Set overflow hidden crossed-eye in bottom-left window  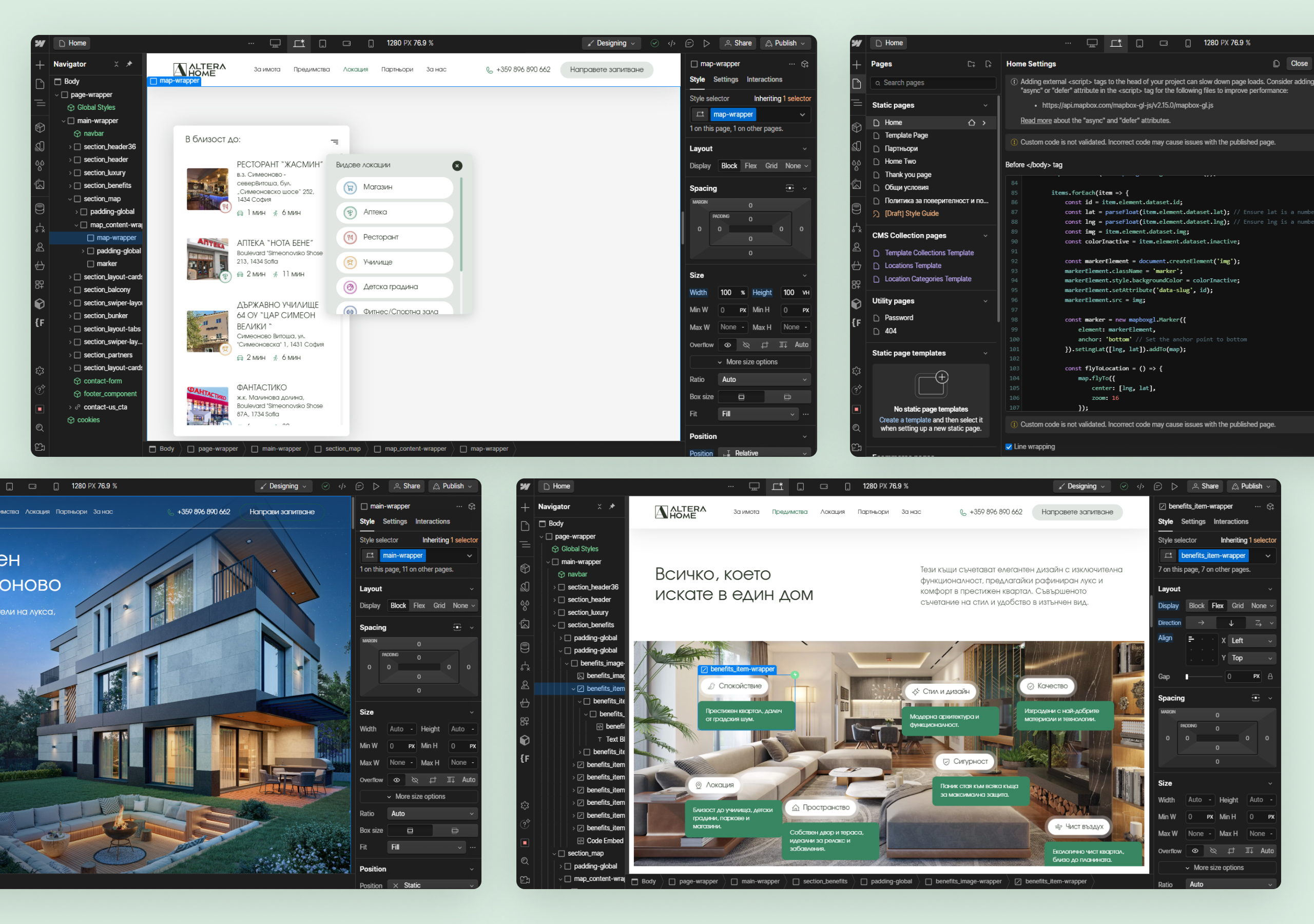(x=415, y=780)
